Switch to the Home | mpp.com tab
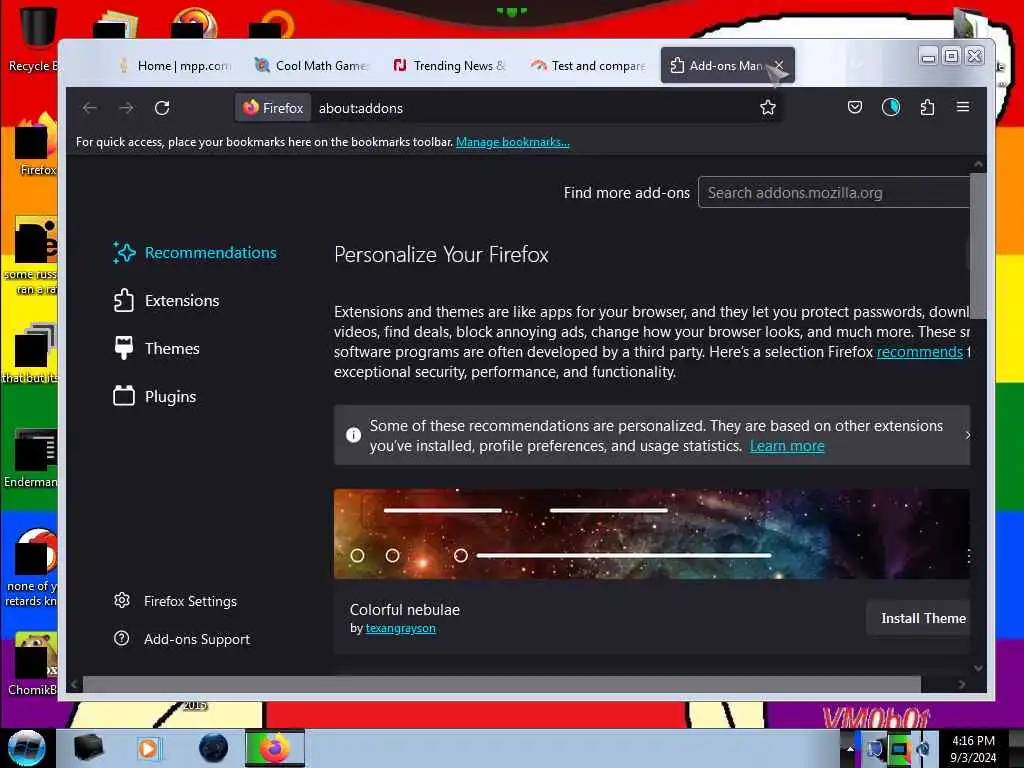Screen dimensions: 1024x768 click(175, 65)
